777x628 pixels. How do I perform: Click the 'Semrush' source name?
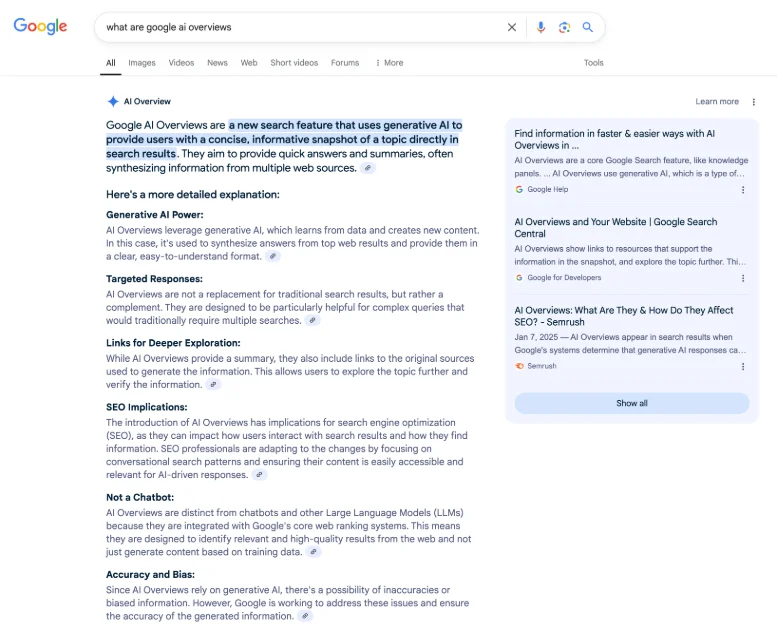(542, 366)
